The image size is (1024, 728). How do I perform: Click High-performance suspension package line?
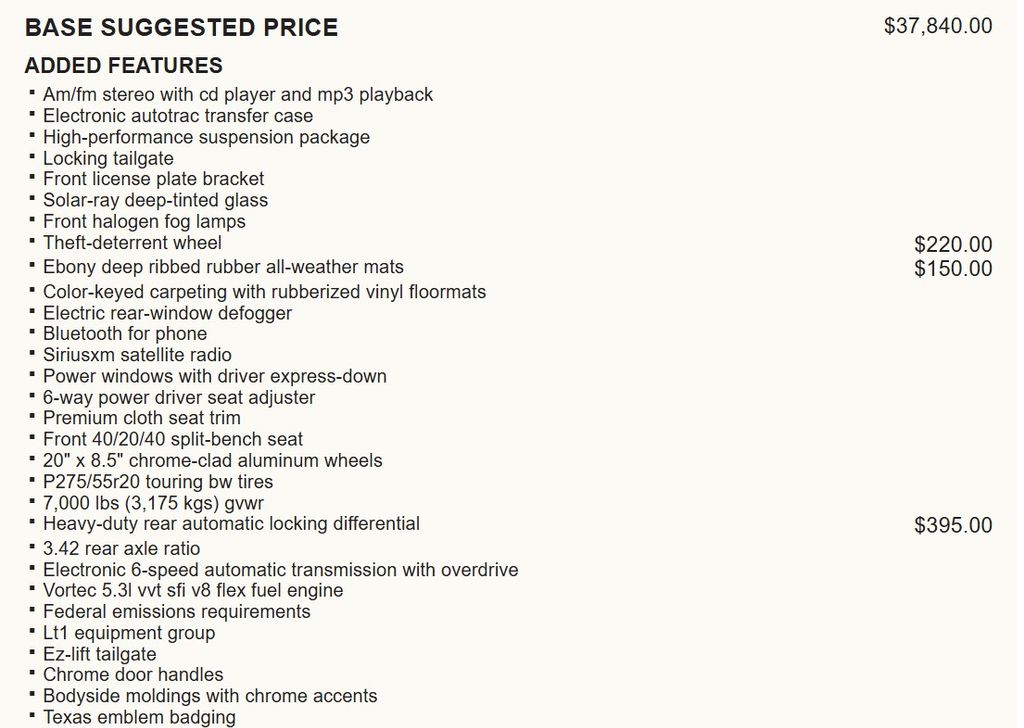pos(206,137)
